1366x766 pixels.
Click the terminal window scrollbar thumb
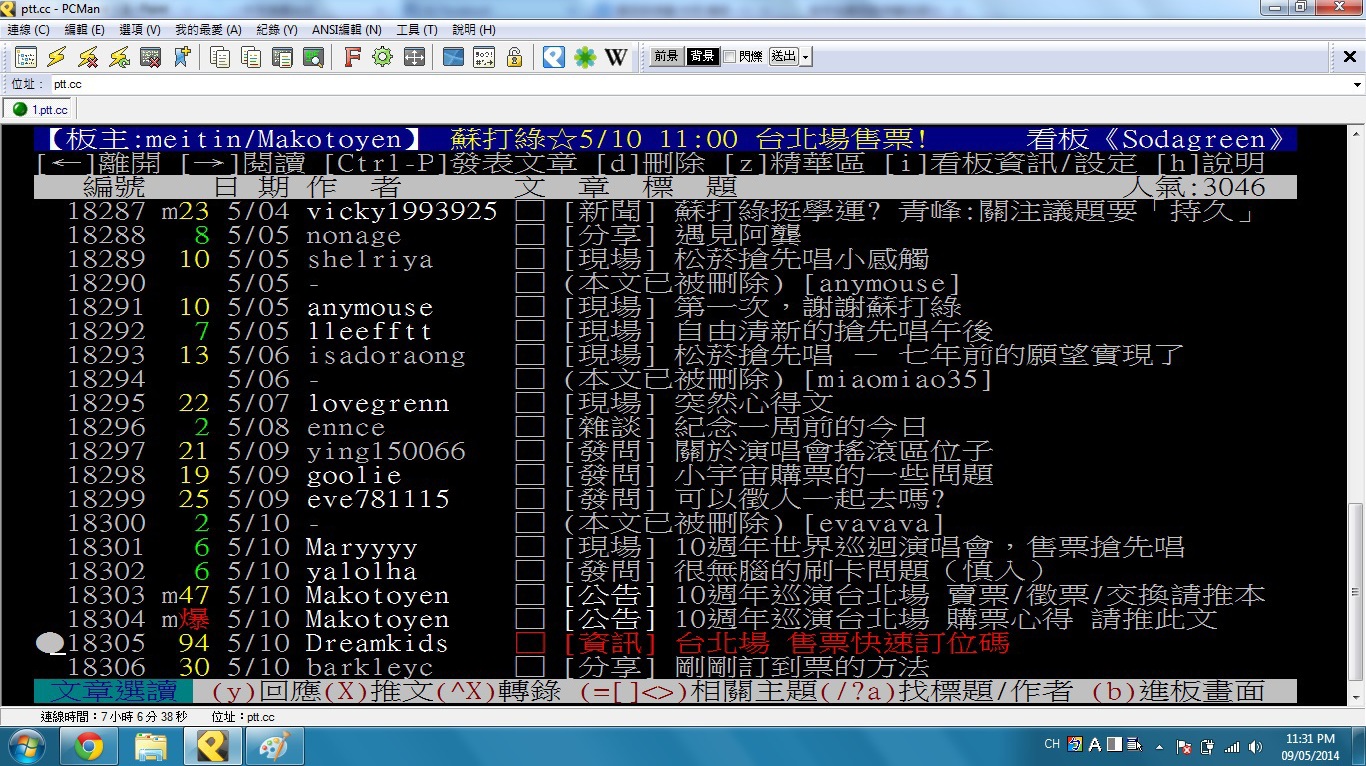coord(1356,594)
